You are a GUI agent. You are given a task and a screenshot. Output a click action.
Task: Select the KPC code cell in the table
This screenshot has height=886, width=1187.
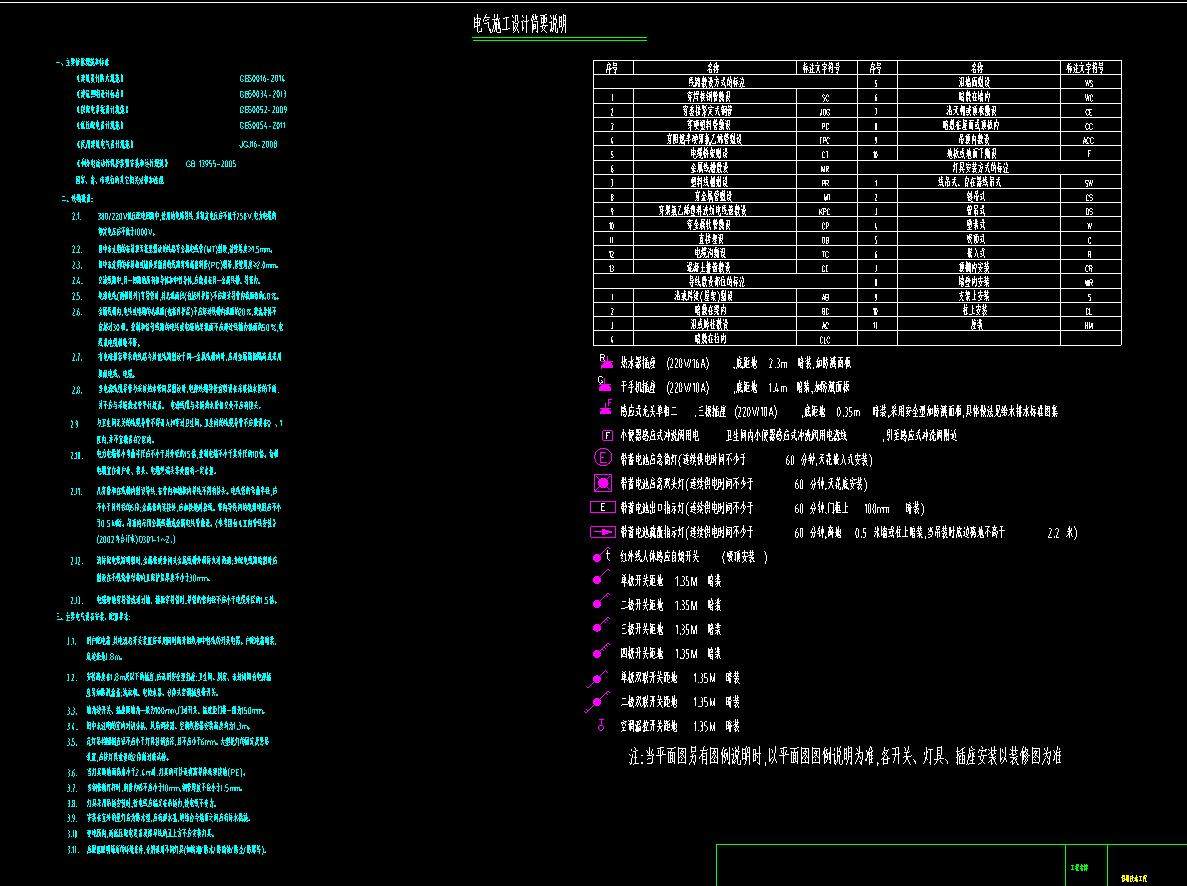point(825,212)
